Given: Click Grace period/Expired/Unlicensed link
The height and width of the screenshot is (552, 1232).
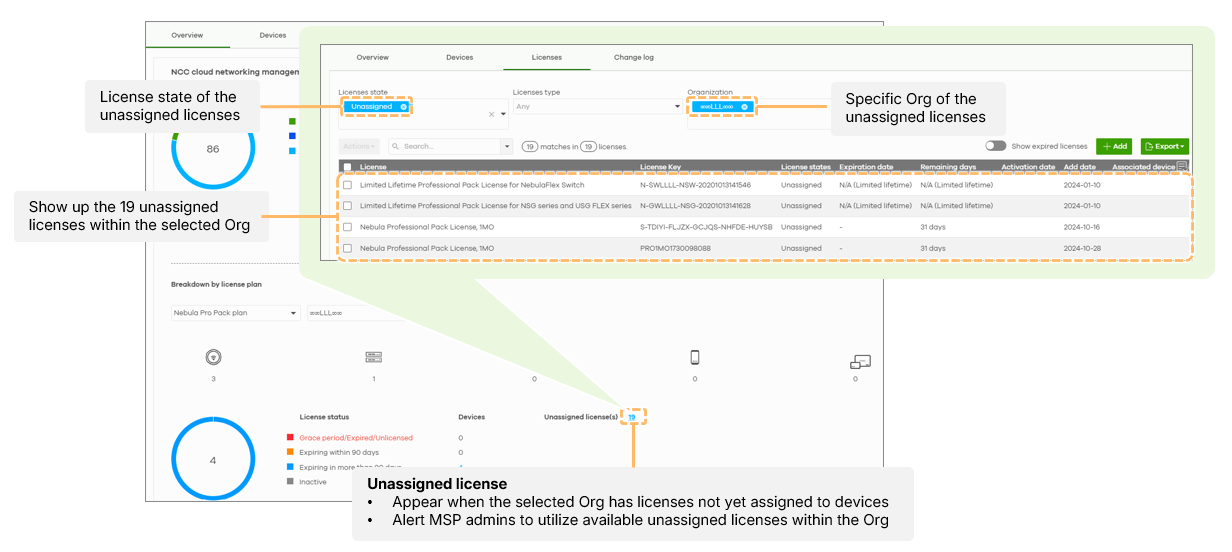Looking at the screenshot, I should (356, 438).
